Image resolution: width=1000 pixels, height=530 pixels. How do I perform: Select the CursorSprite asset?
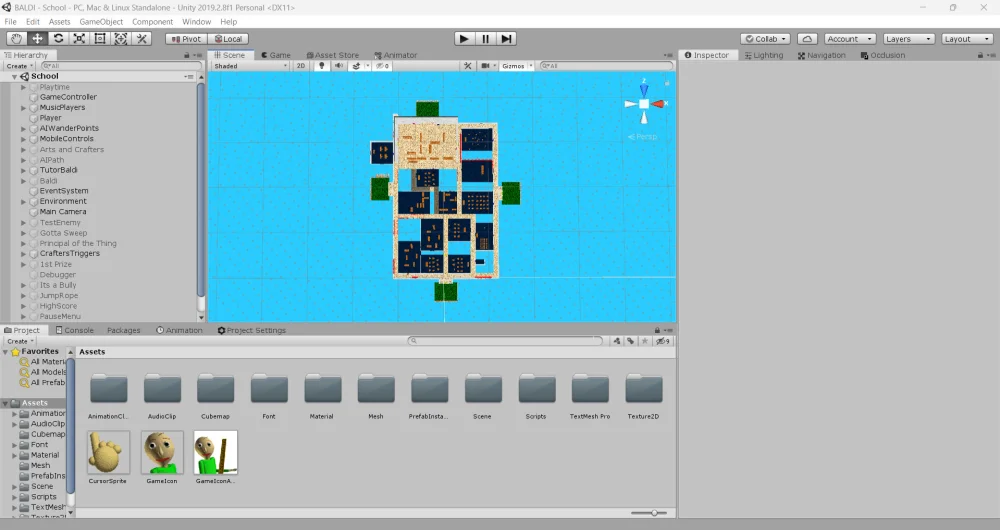pos(108,453)
